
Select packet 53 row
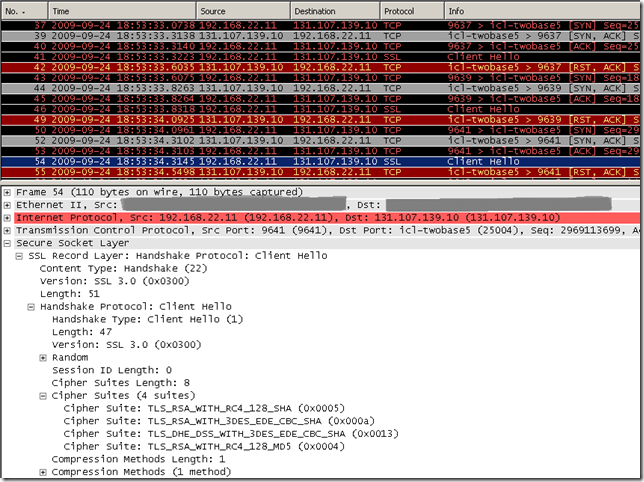(x=320, y=151)
